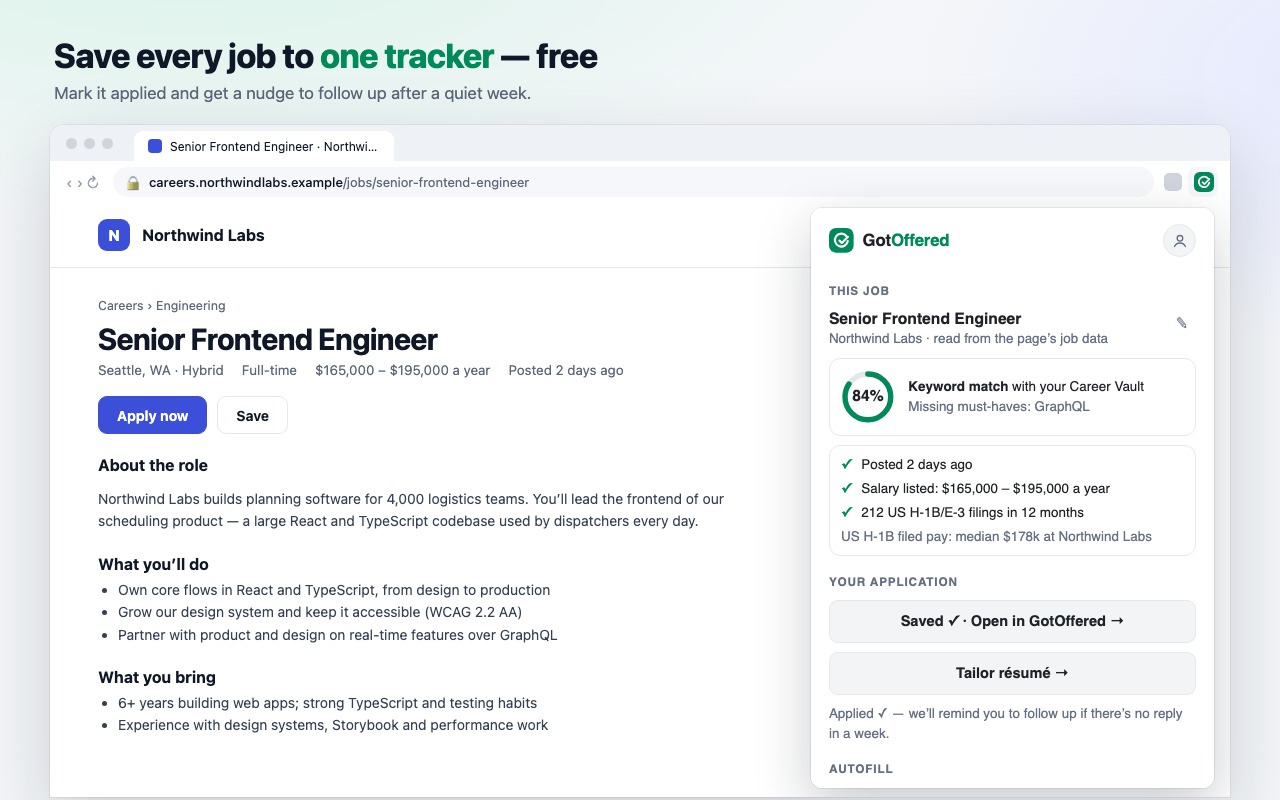Open the Careers breadcrumb link

[x=121, y=306]
